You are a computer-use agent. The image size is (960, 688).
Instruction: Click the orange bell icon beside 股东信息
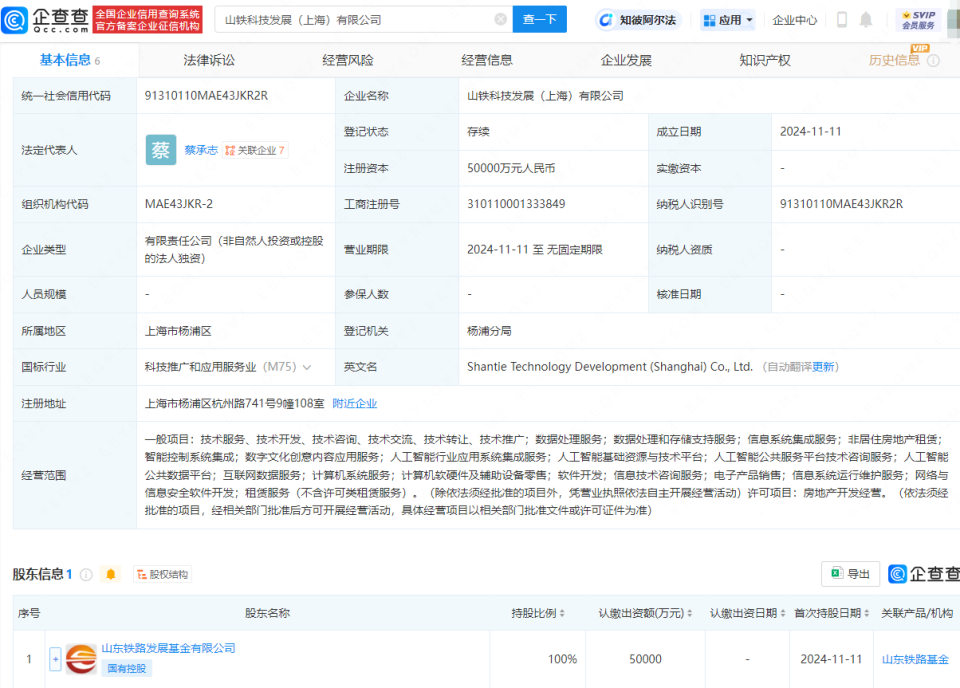click(x=111, y=574)
